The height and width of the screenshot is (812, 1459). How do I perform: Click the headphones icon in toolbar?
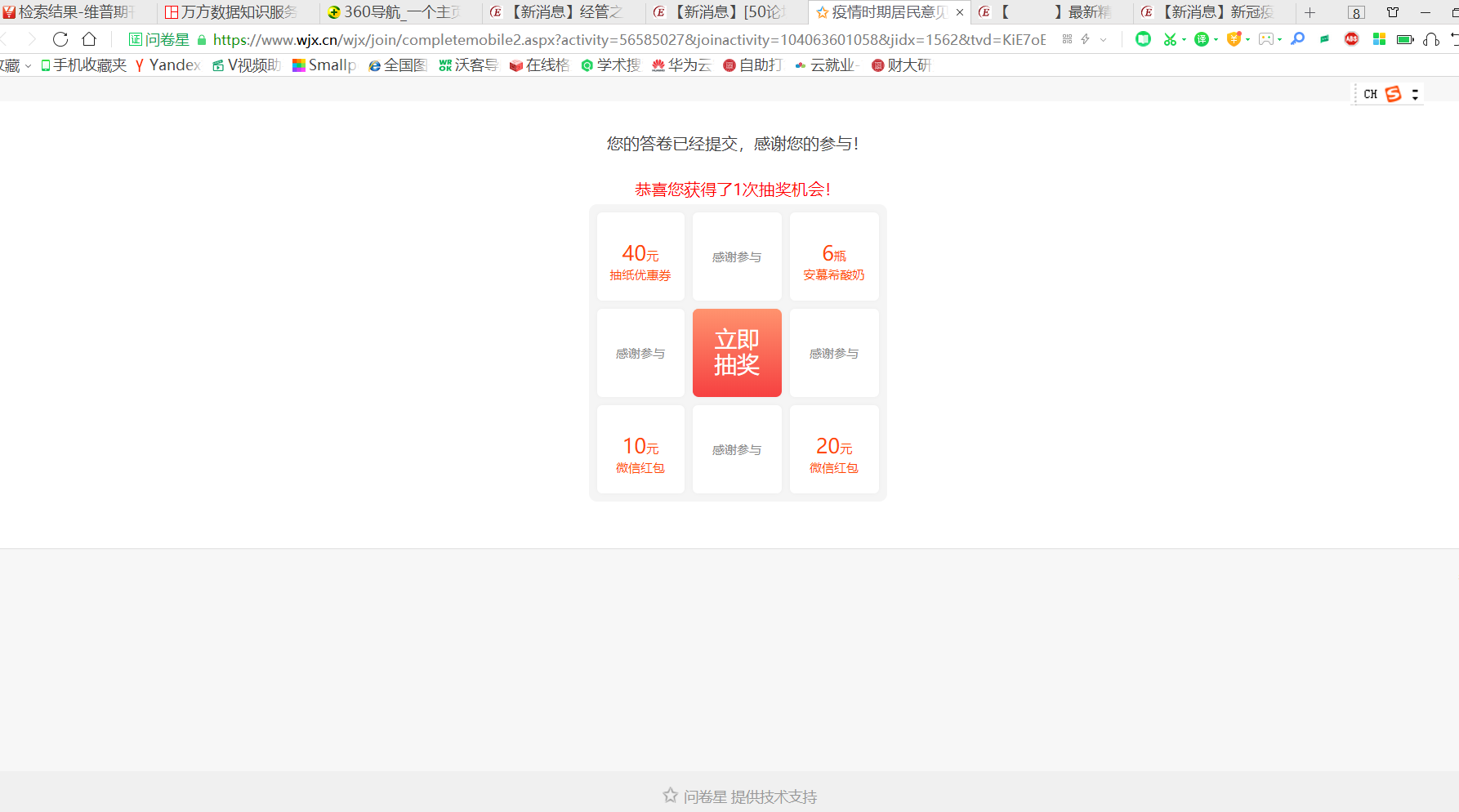pos(1431,39)
